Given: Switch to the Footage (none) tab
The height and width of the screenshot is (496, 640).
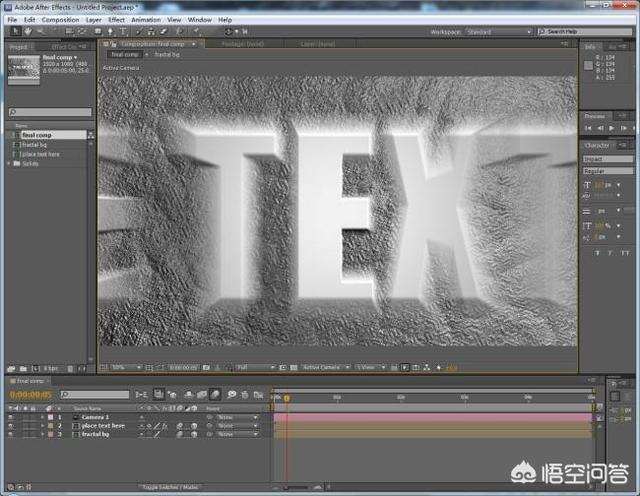Looking at the screenshot, I should point(242,44).
